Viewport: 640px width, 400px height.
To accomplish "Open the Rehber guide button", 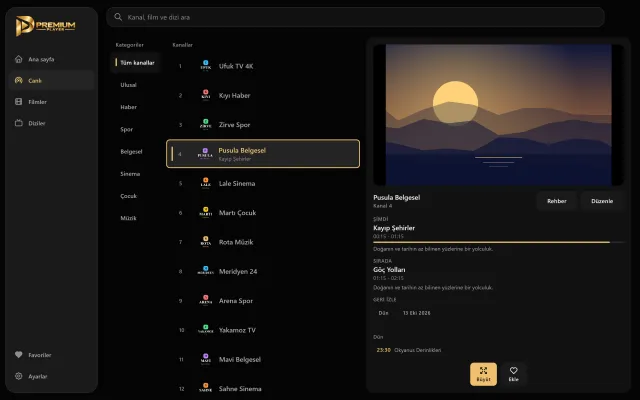I will tap(557, 201).
